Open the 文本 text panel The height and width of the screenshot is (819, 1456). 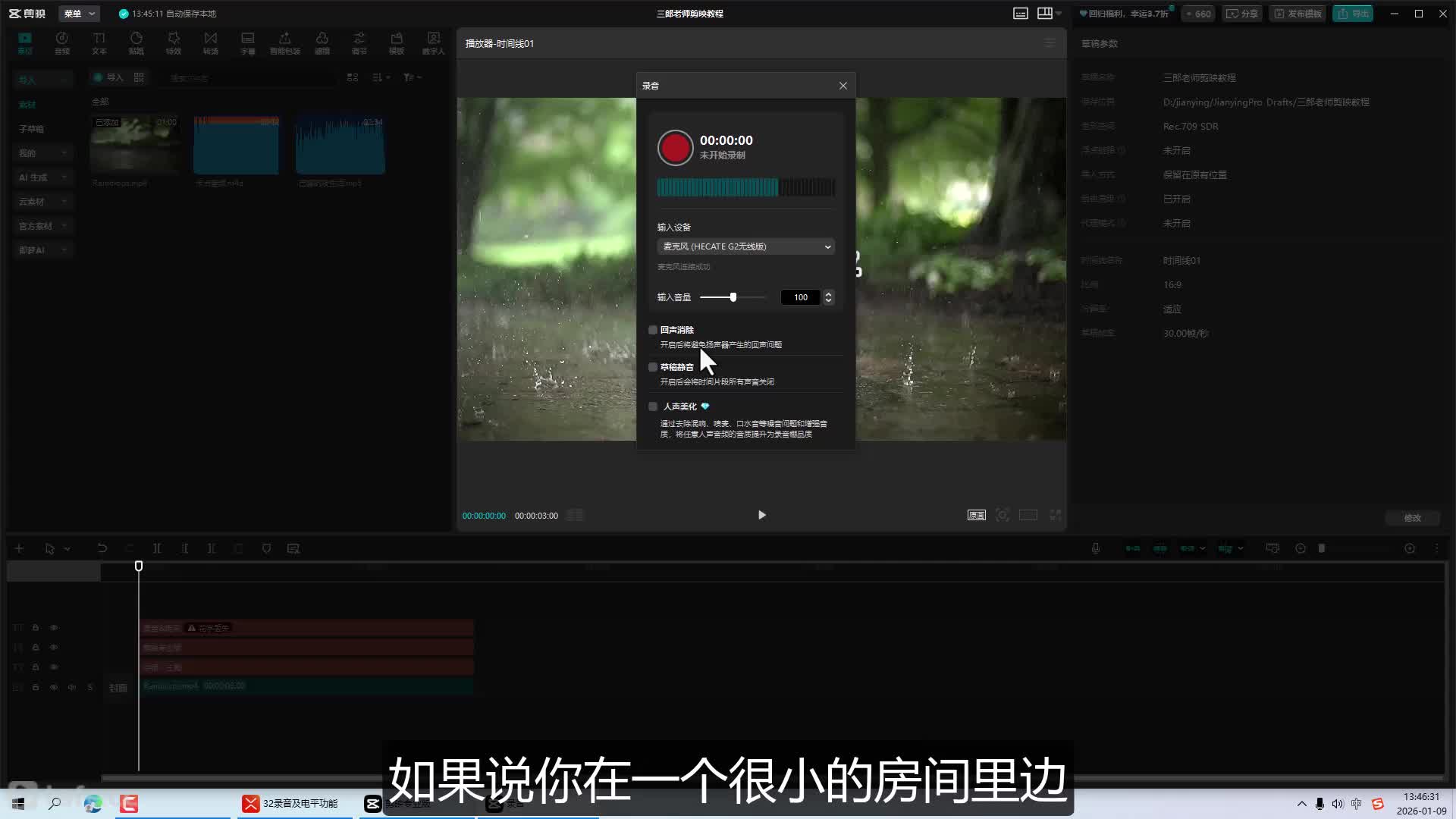(99, 43)
